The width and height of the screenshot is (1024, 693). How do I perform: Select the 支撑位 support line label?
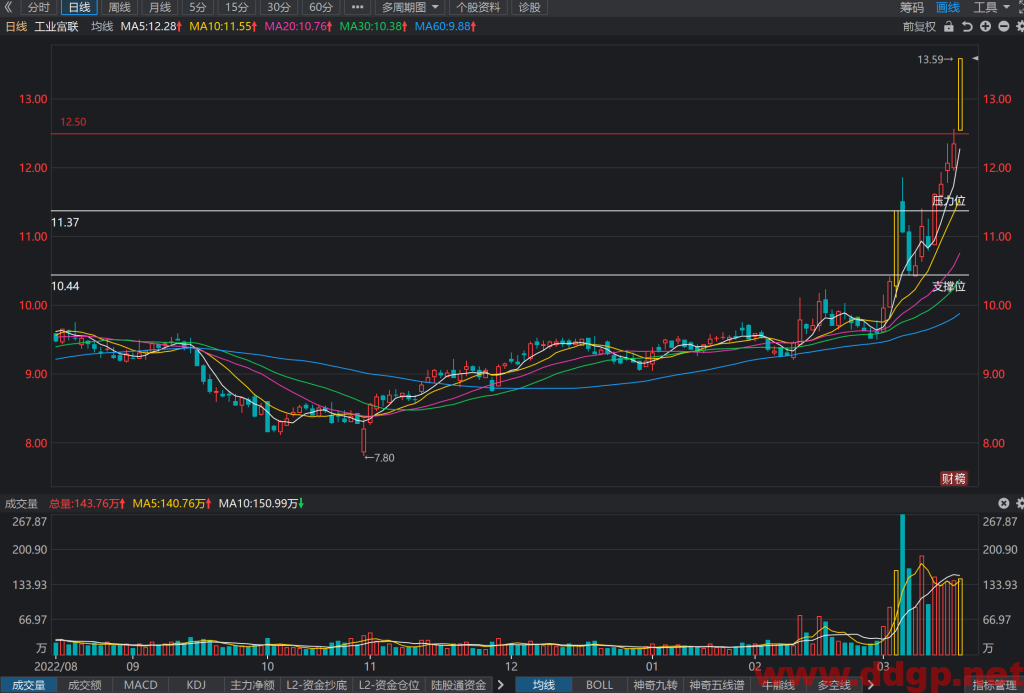pyautogui.click(x=948, y=286)
